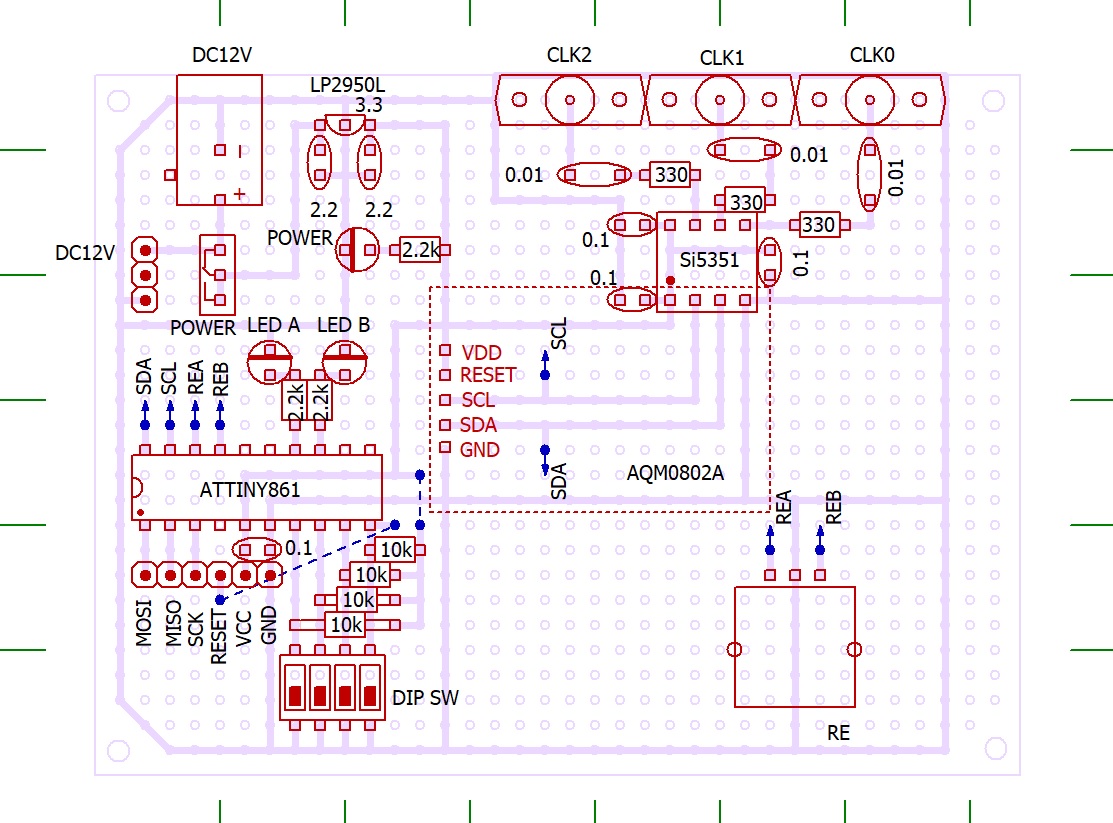1113x823 pixels.
Task: Click the LED A label
Action: point(273,325)
